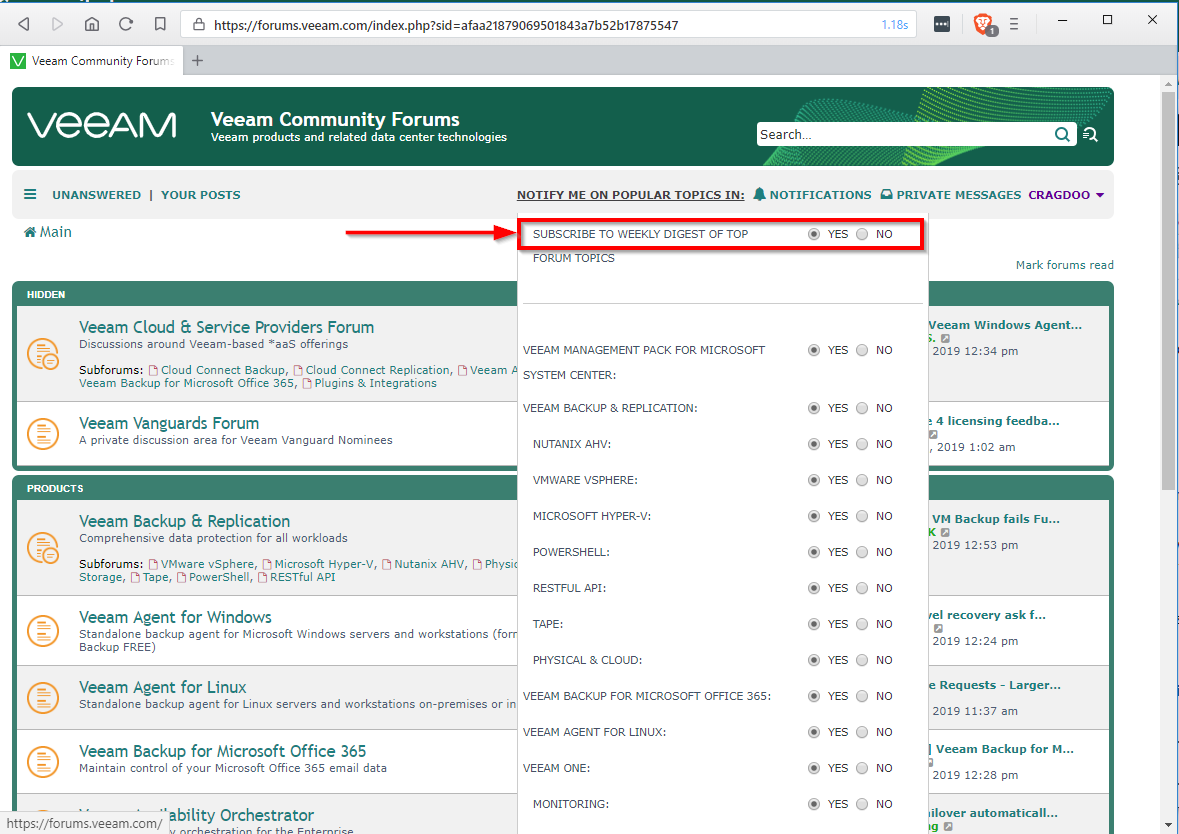
Task: Open Private Messages menu item
Action: click(x=959, y=195)
